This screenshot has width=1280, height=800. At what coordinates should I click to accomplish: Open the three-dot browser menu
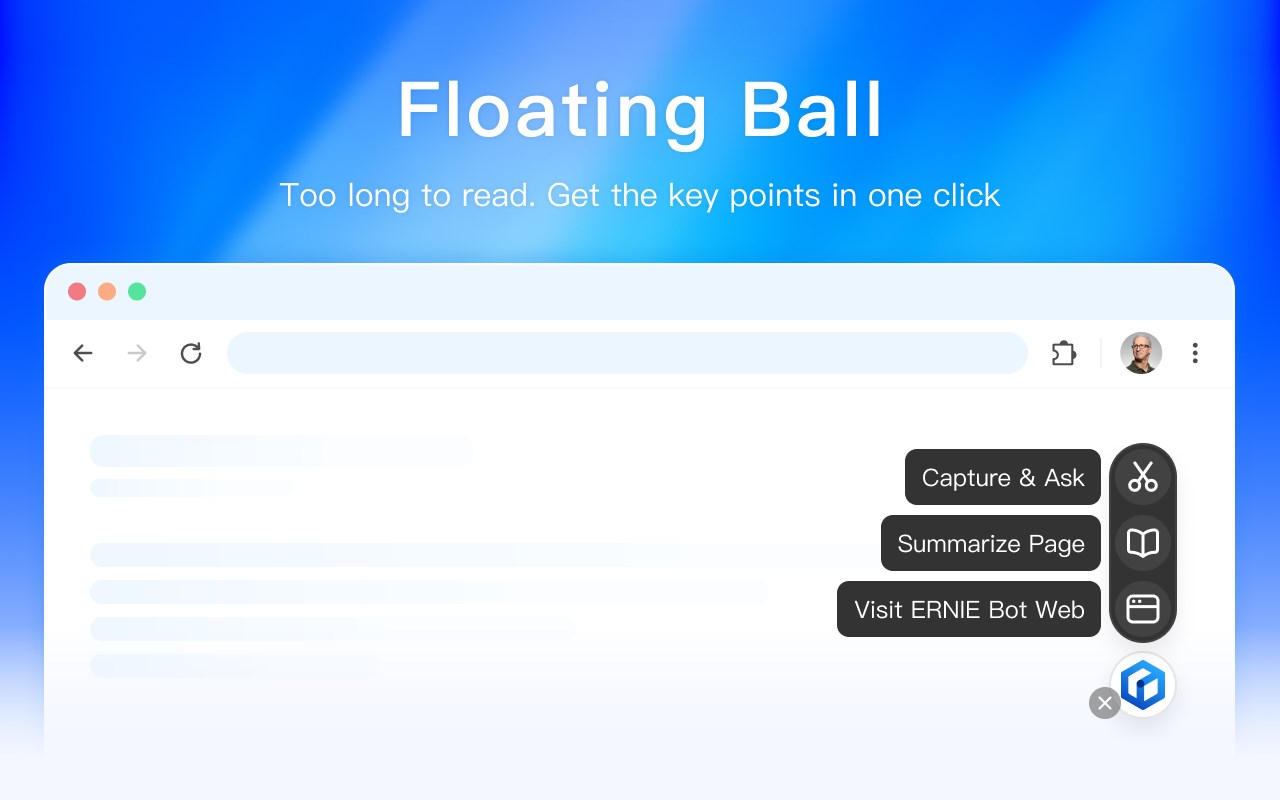(x=1195, y=353)
